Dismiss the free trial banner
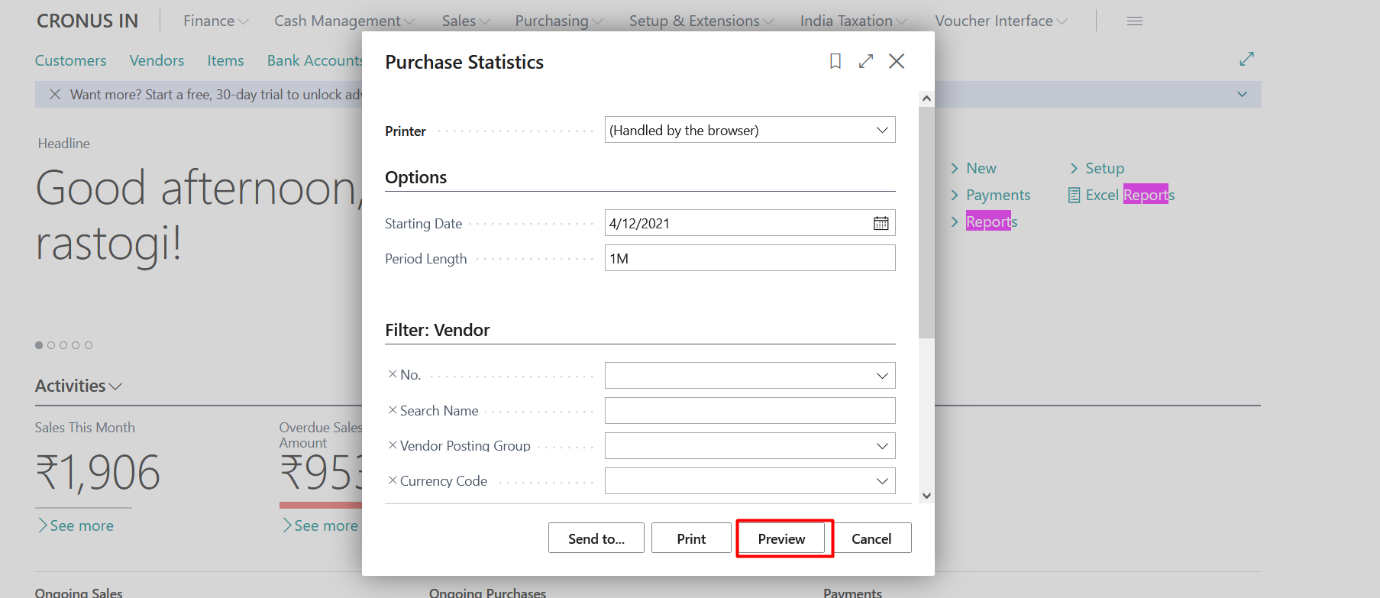The width and height of the screenshot is (1380, 598). coord(56,94)
